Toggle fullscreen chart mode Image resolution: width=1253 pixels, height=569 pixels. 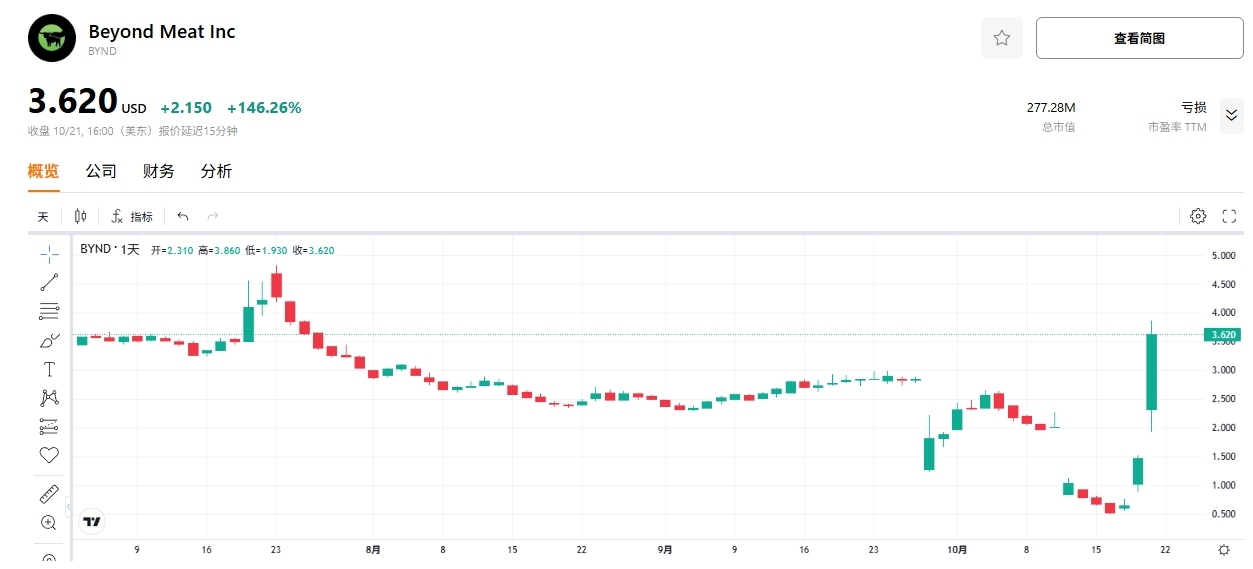point(1229,216)
